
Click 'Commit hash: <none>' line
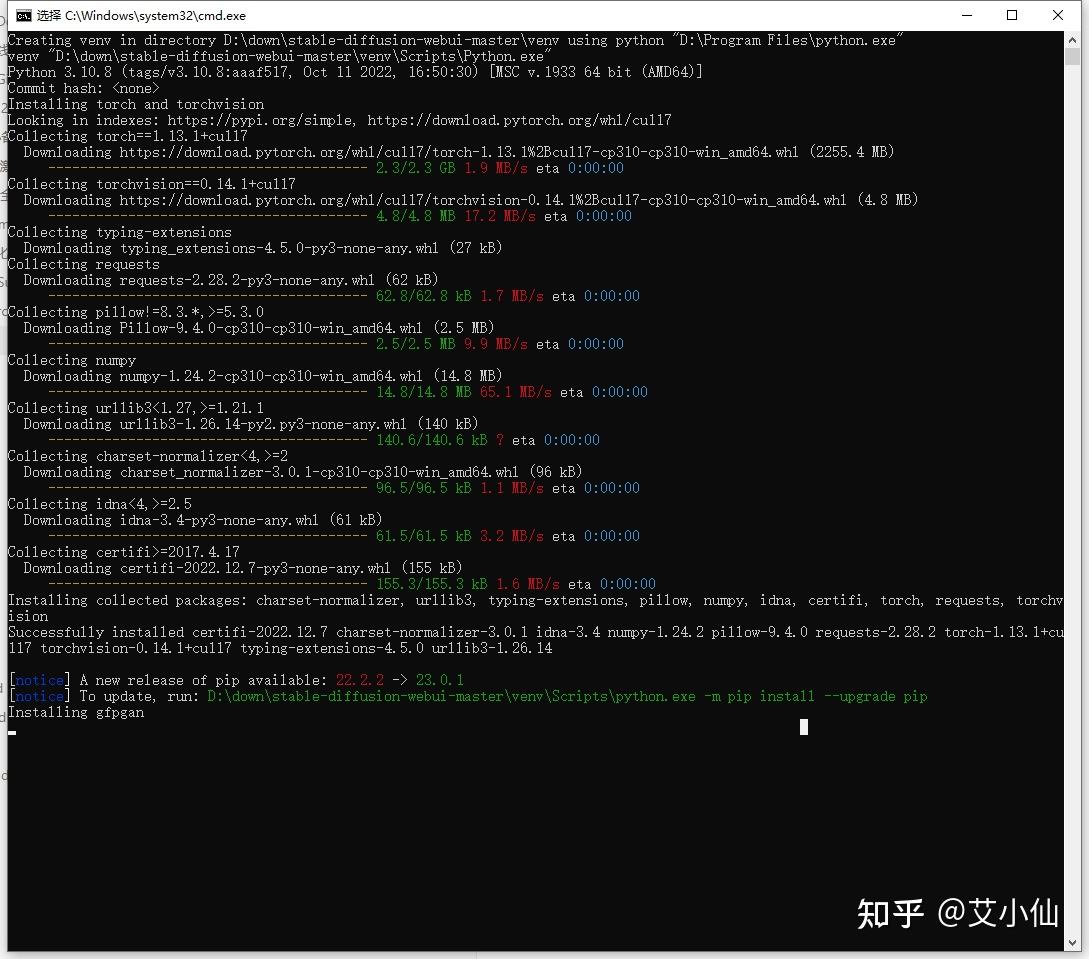pos(84,88)
